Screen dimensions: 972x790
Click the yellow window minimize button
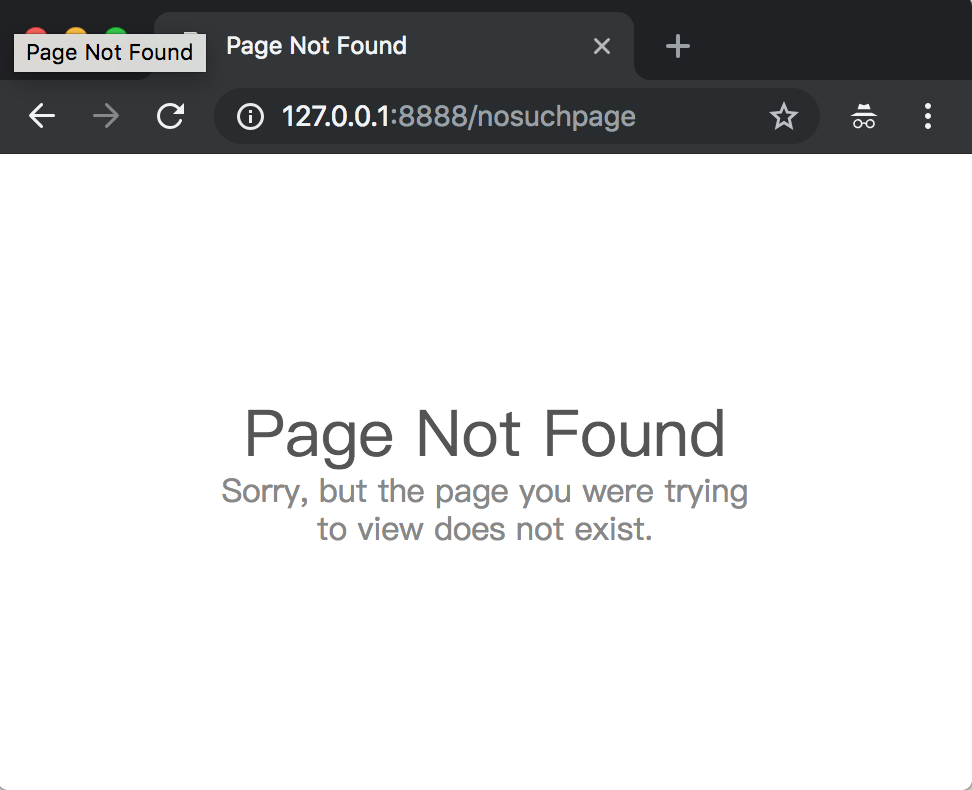(77, 31)
